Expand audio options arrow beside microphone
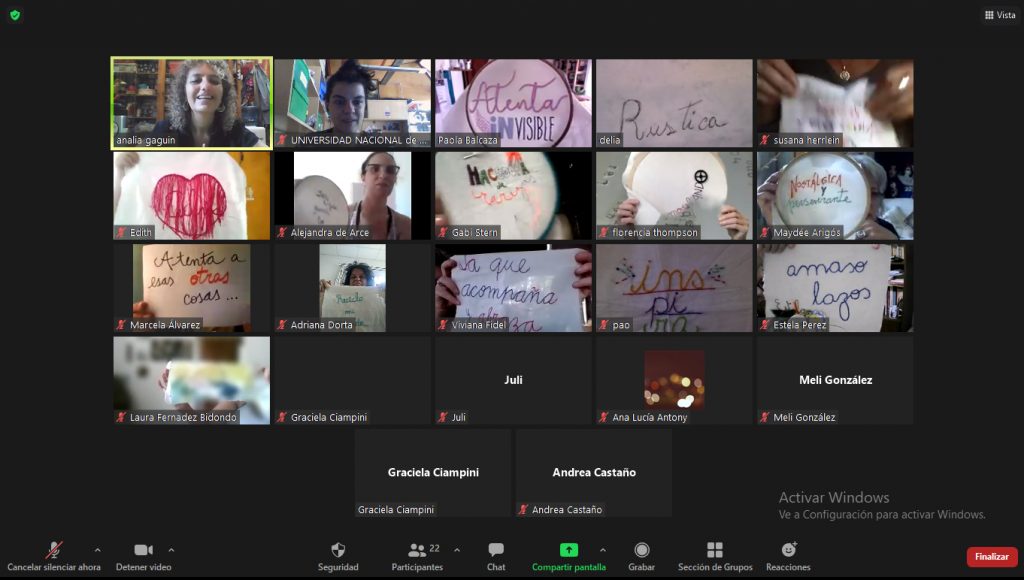Viewport: 1024px width, 580px height. click(97, 550)
